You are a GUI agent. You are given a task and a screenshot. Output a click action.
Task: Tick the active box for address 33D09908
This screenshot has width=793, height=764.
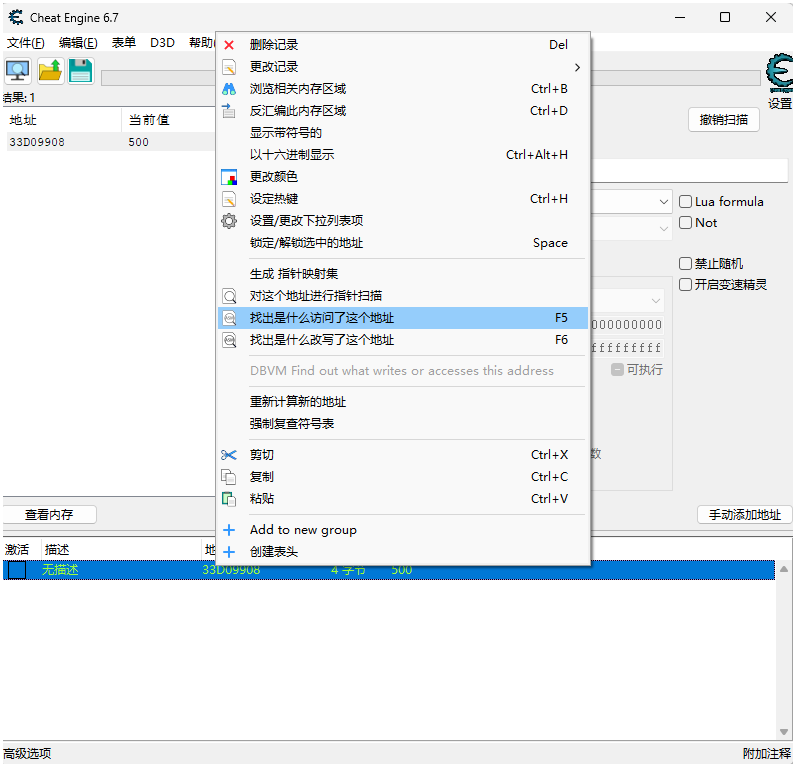click(x=17, y=570)
